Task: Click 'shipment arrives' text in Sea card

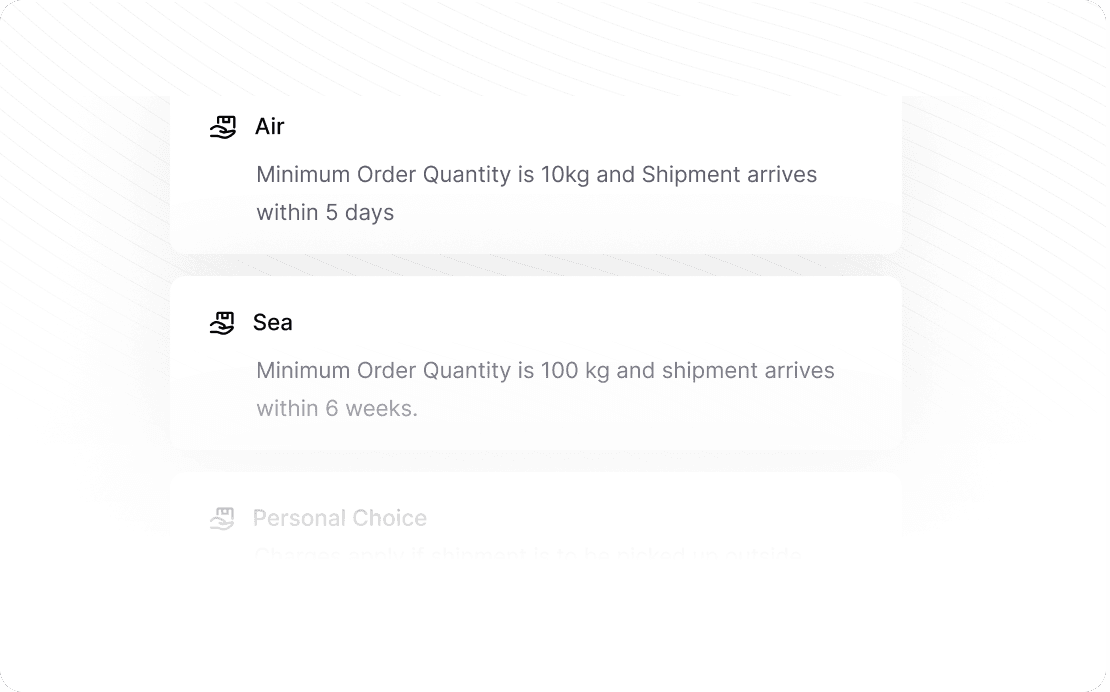Action: 748,370
